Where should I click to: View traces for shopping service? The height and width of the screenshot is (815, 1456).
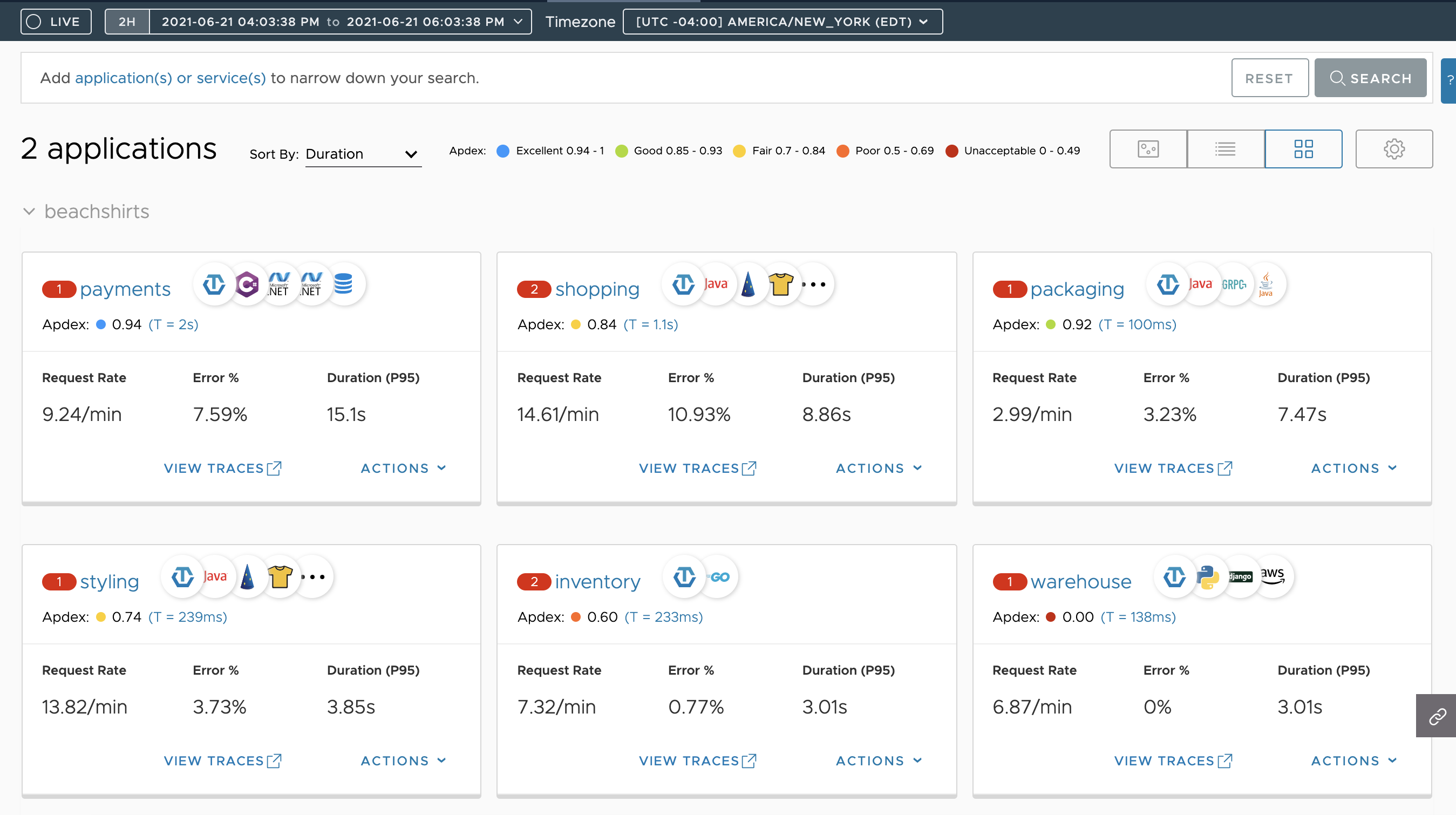tap(697, 468)
